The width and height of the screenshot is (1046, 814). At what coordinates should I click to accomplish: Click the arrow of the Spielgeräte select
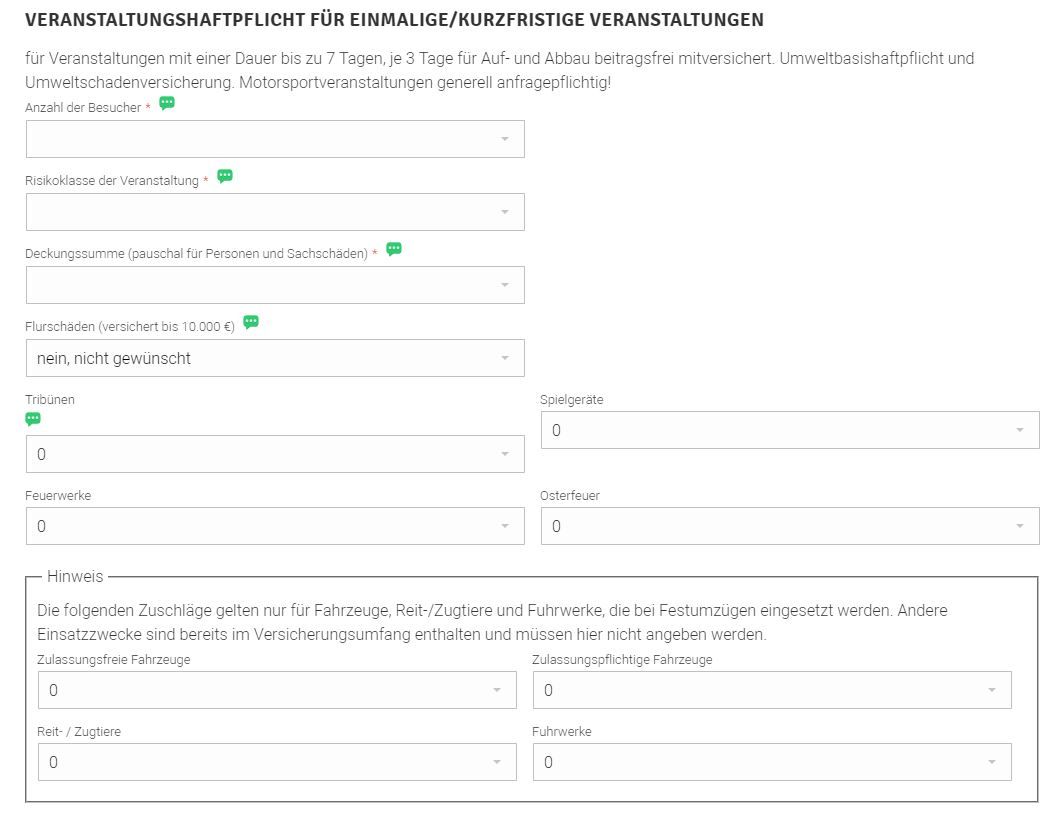pos(1019,430)
